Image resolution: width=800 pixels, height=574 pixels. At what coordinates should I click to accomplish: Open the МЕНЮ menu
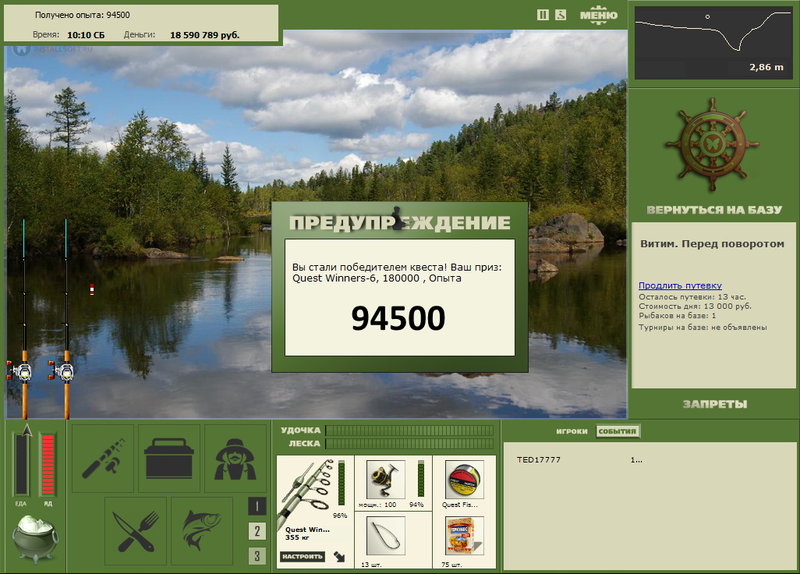[598, 15]
